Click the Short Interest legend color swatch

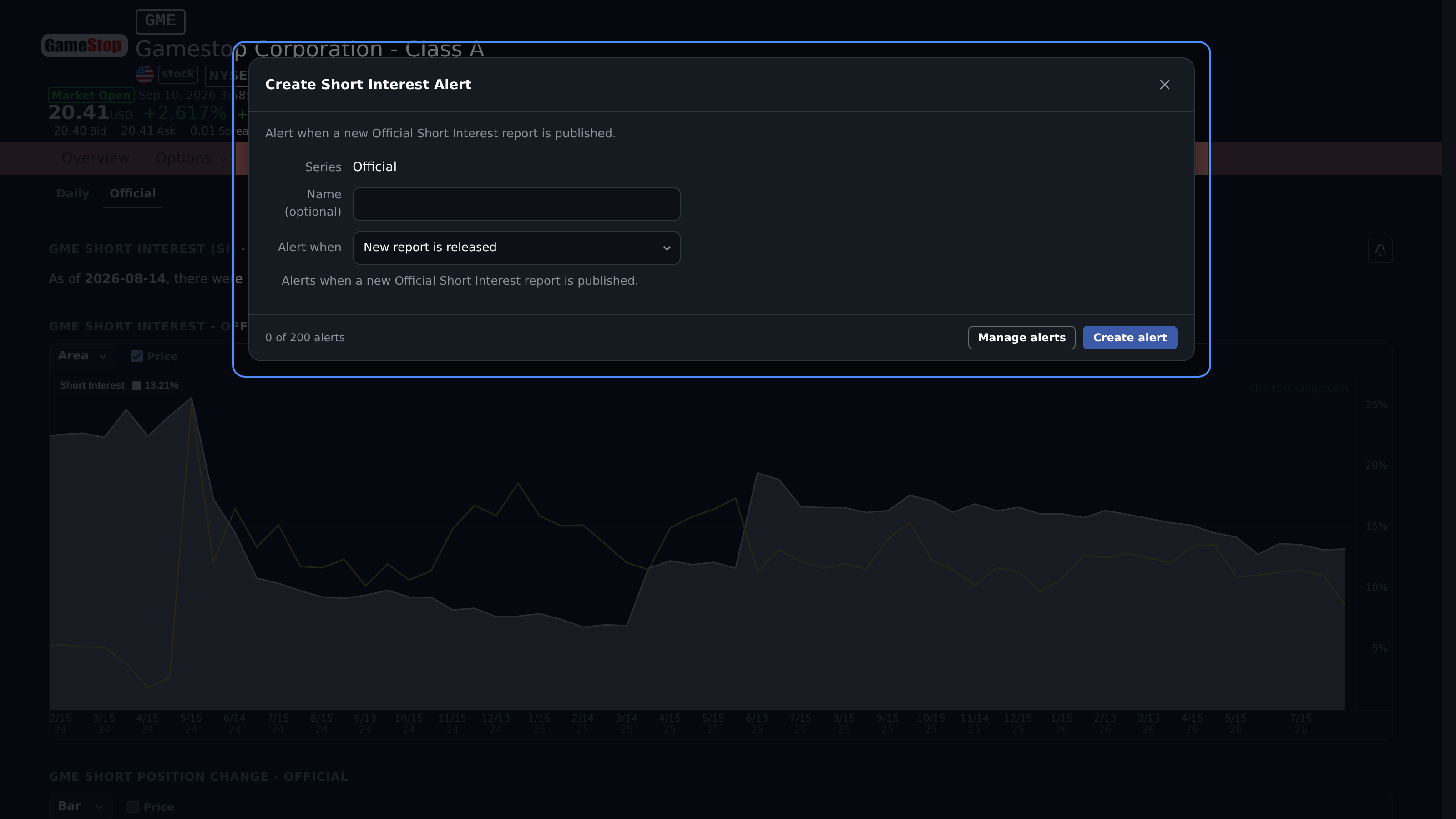pyautogui.click(x=136, y=385)
